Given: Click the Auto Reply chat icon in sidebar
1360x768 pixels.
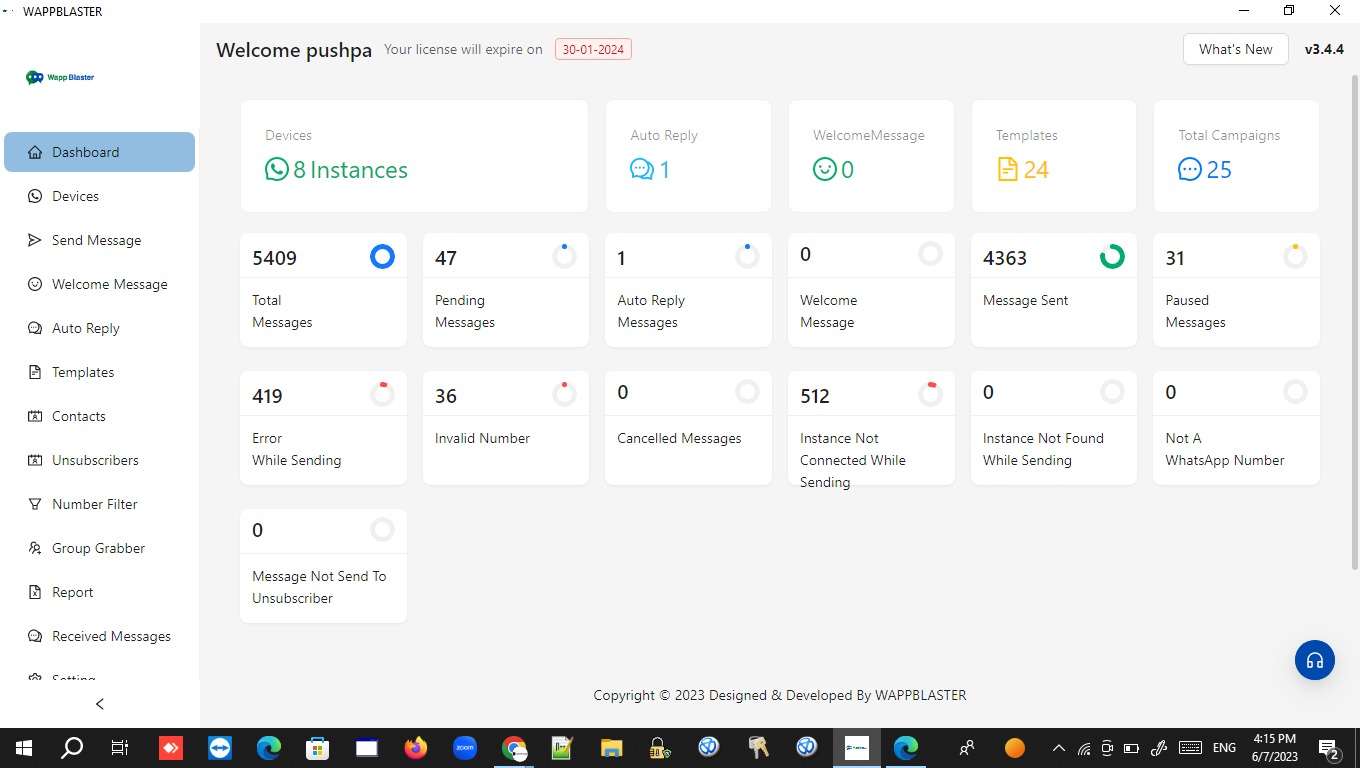Looking at the screenshot, I should point(35,328).
